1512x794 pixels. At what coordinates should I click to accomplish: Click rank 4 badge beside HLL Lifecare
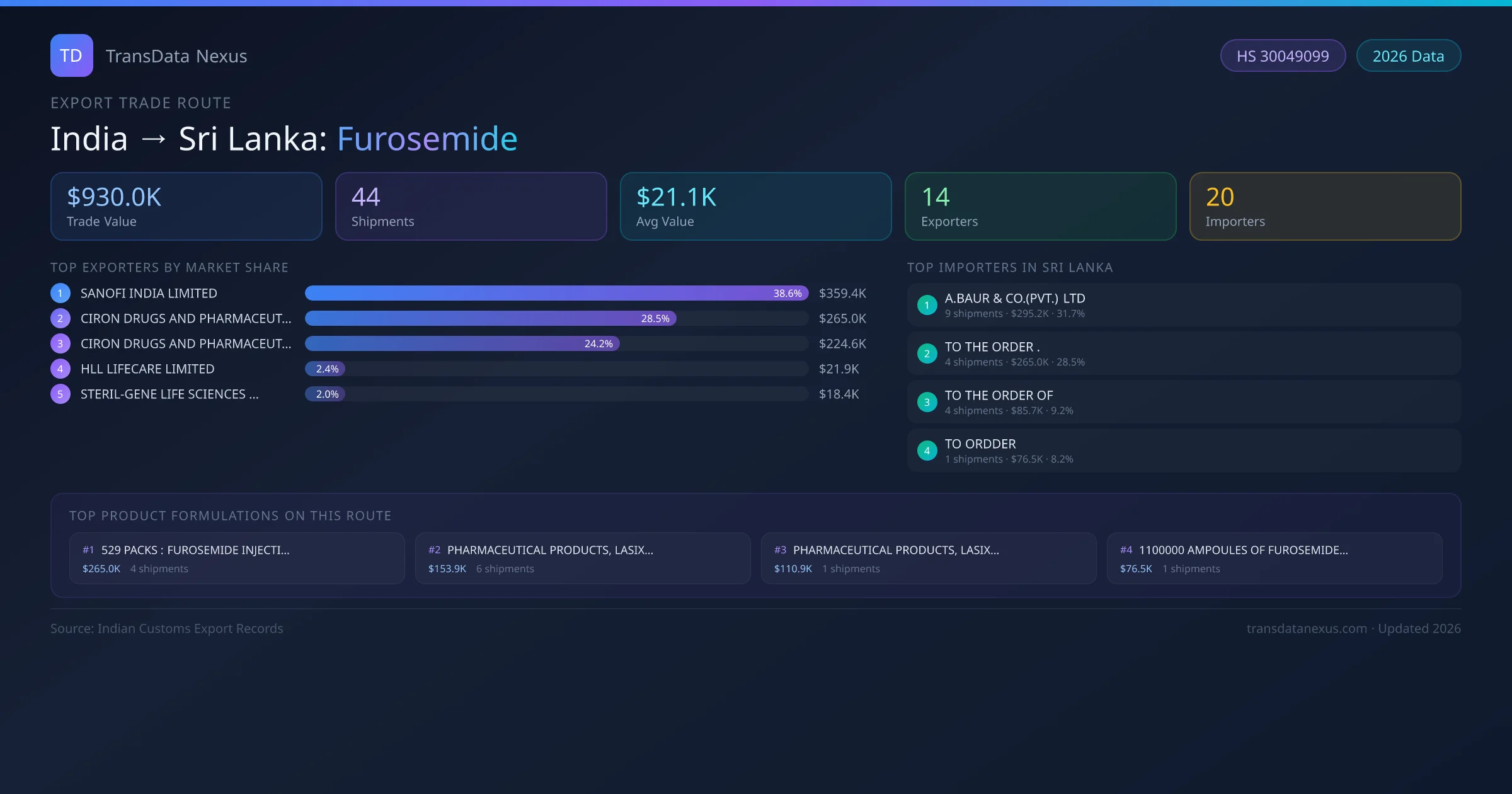click(60, 369)
